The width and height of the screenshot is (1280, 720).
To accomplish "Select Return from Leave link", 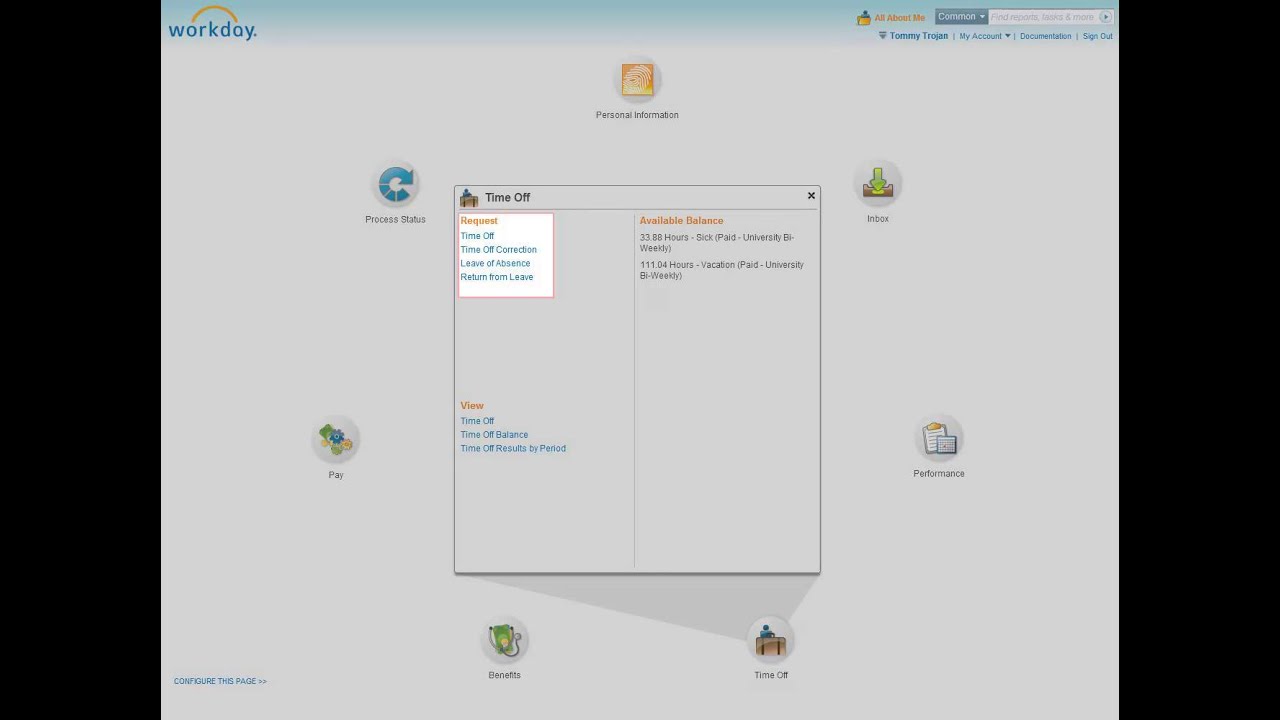I will point(496,277).
